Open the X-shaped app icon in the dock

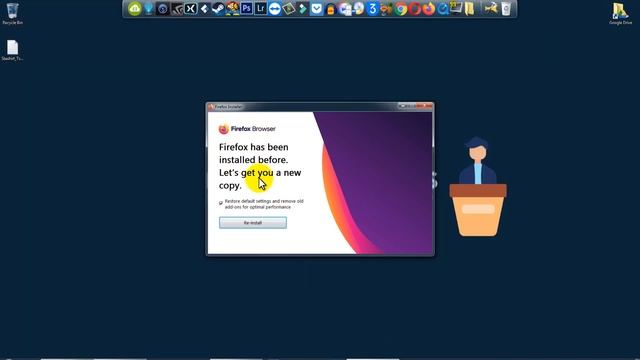[x=190, y=9]
